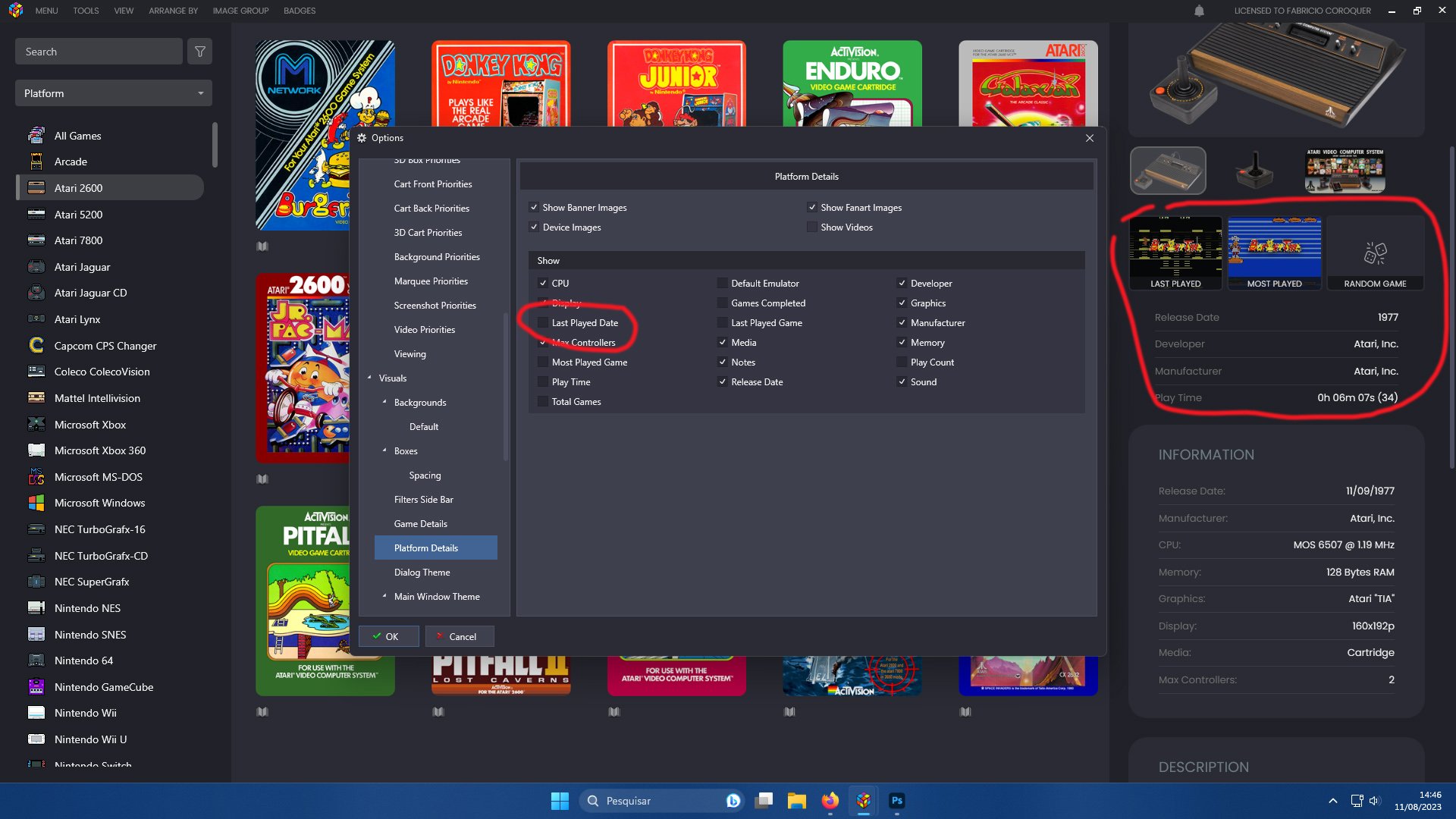Open the BADGES menu
1456x819 pixels.
point(300,11)
